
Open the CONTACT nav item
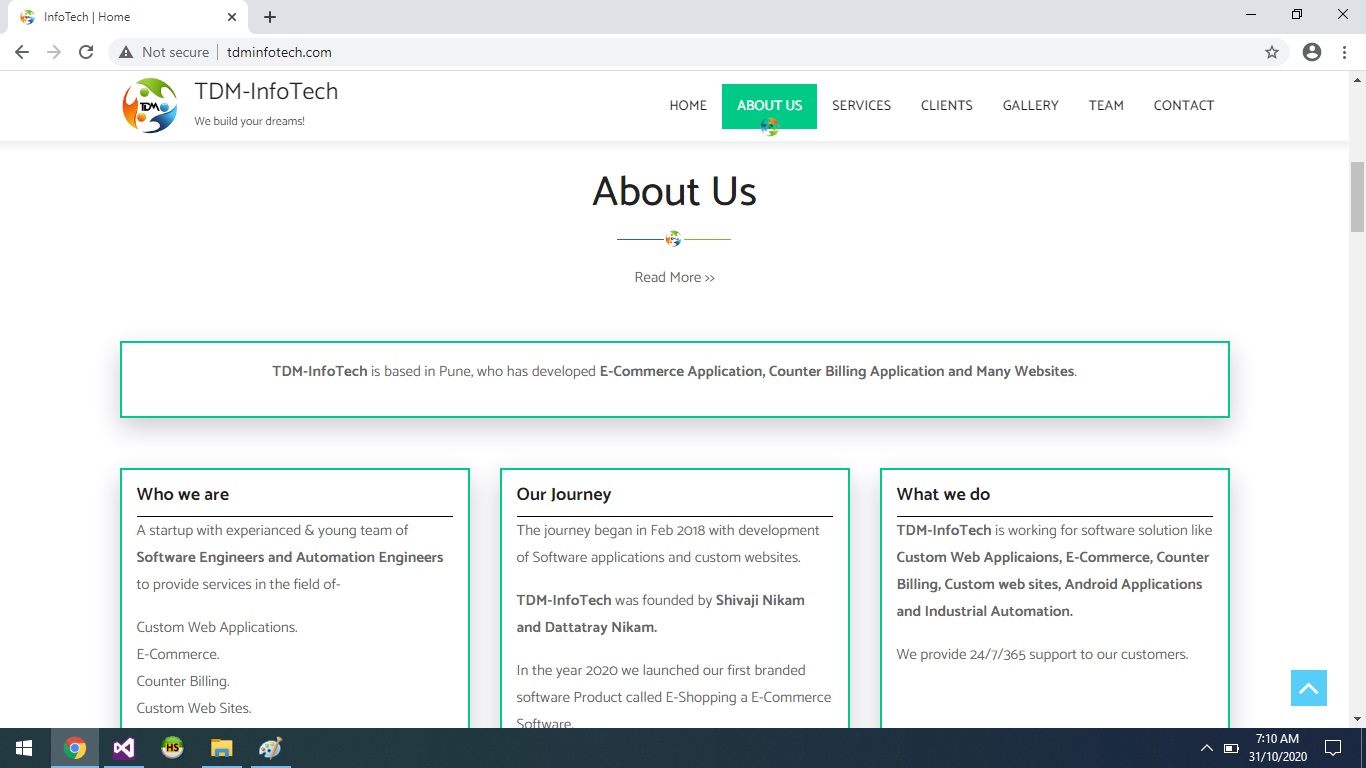tap(1183, 105)
